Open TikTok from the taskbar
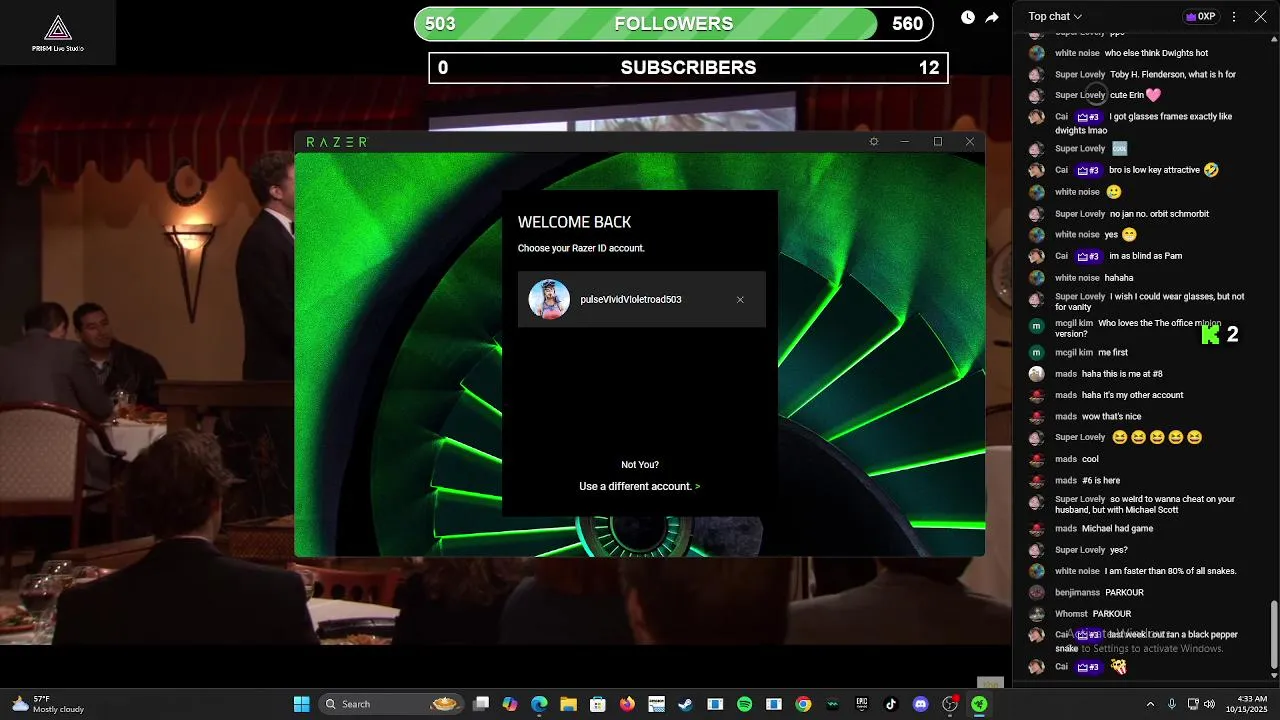 pyautogui.click(x=891, y=704)
